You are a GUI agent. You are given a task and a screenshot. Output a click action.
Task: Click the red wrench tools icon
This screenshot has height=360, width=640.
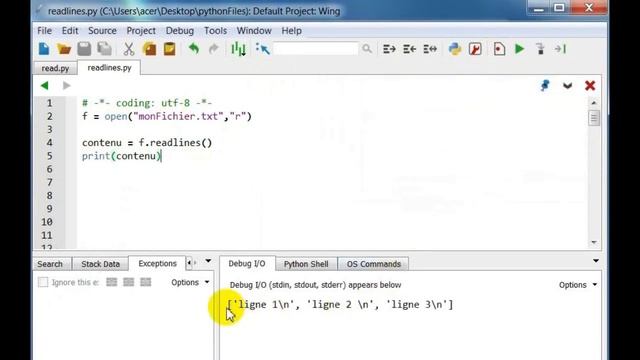click(x=475, y=49)
